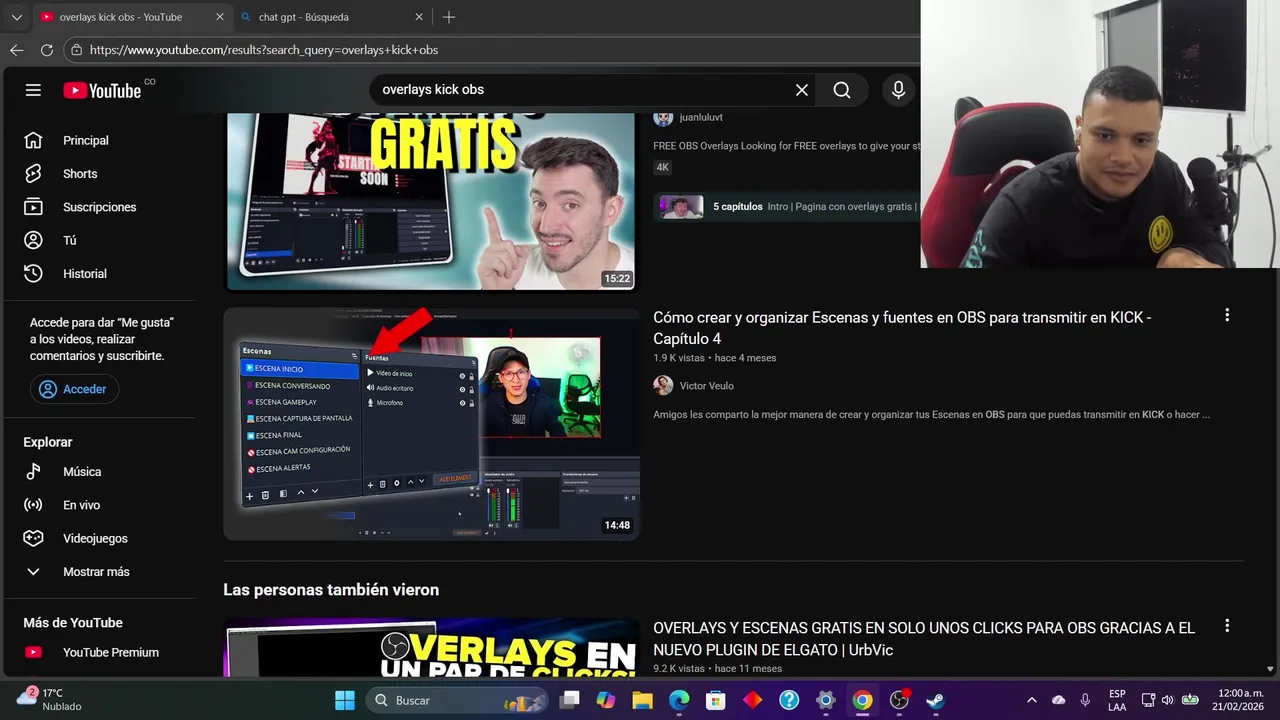This screenshot has width=1280, height=720.
Task: Click the browser address bar URL
Action: (264, 50)
